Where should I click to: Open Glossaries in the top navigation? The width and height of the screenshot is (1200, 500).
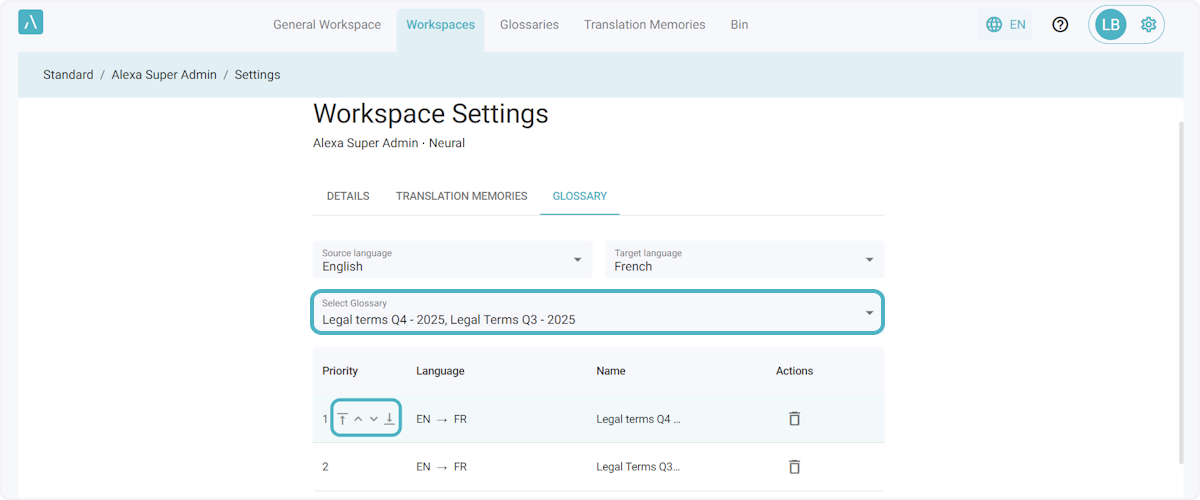point(529,25)
